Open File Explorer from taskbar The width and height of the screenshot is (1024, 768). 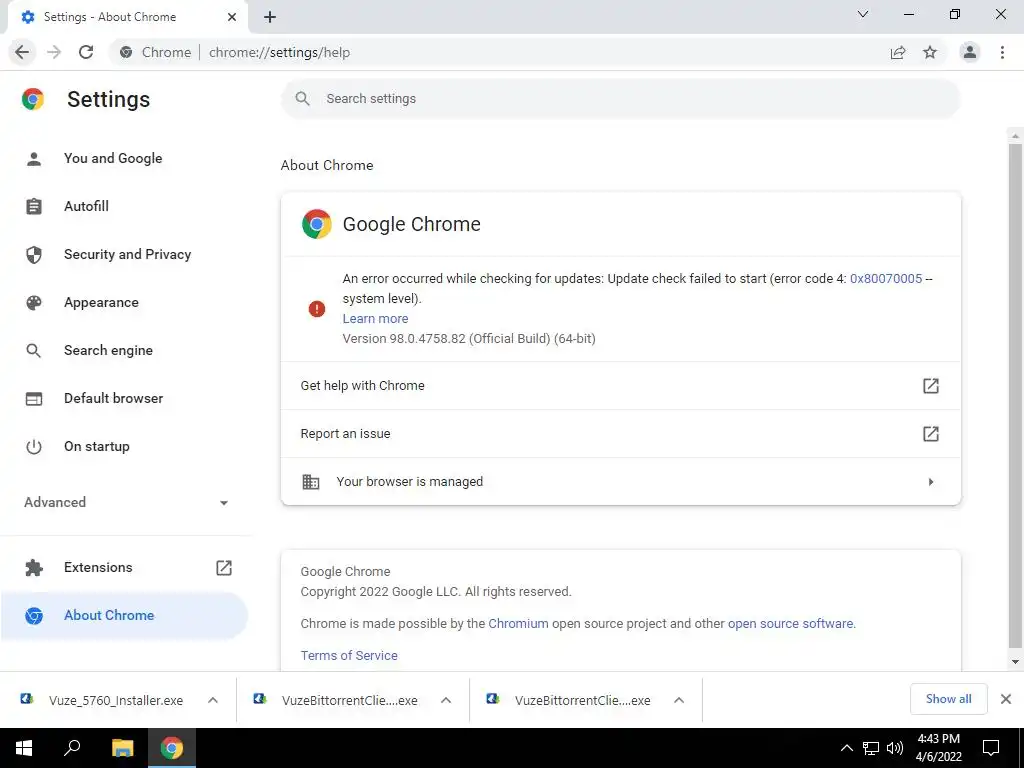coord(122,748)
